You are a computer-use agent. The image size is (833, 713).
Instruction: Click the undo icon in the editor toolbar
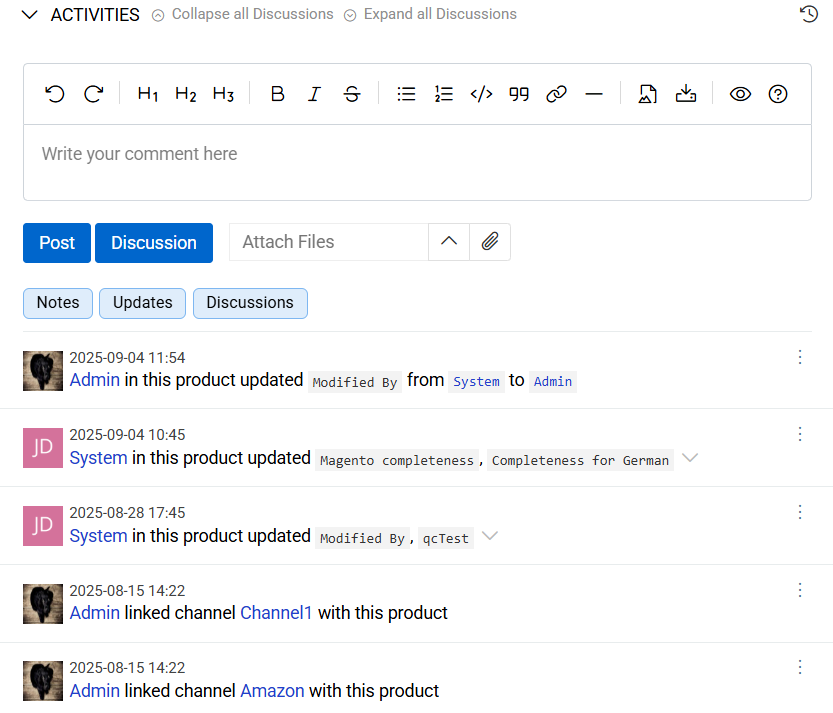(x=55, y=94)
